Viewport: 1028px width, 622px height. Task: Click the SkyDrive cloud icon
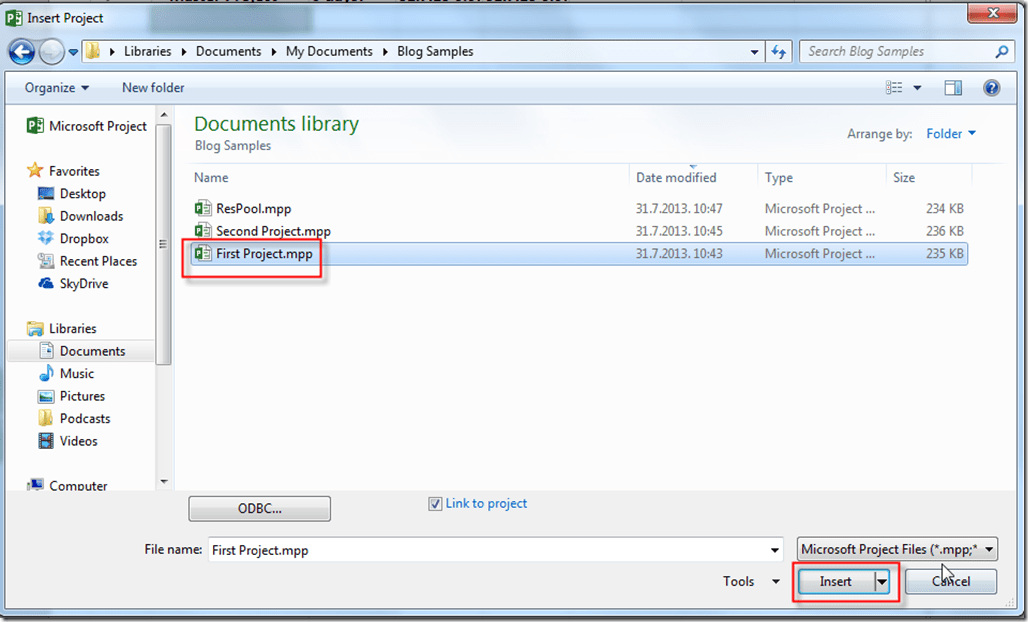(x=45, y=284)
